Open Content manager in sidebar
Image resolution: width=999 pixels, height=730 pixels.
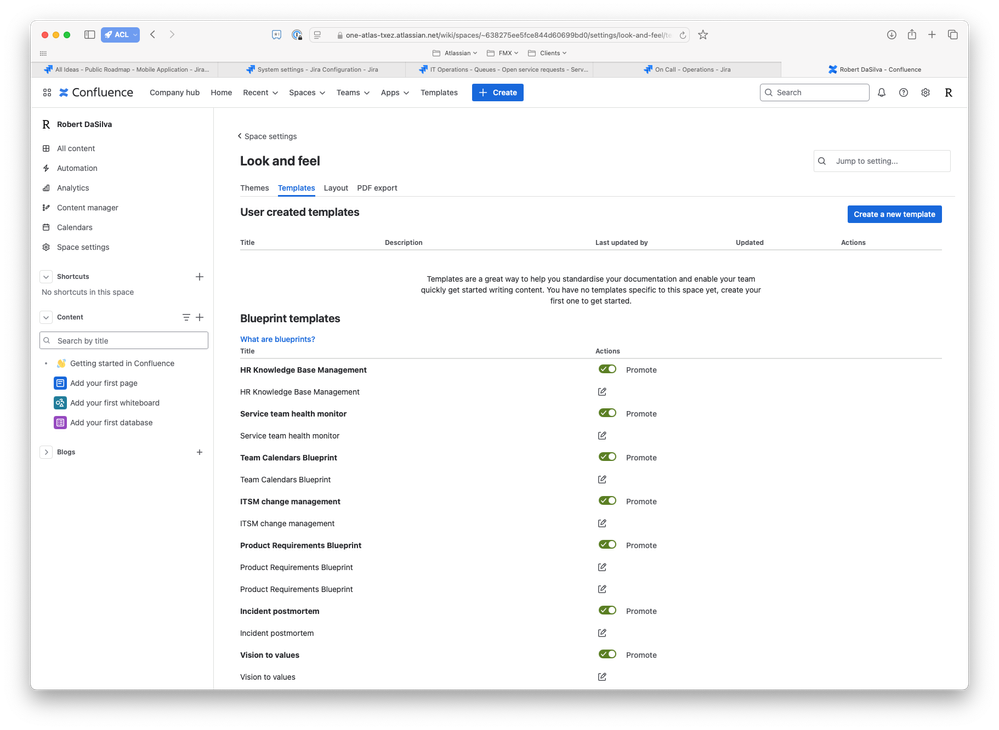point(80,208)
